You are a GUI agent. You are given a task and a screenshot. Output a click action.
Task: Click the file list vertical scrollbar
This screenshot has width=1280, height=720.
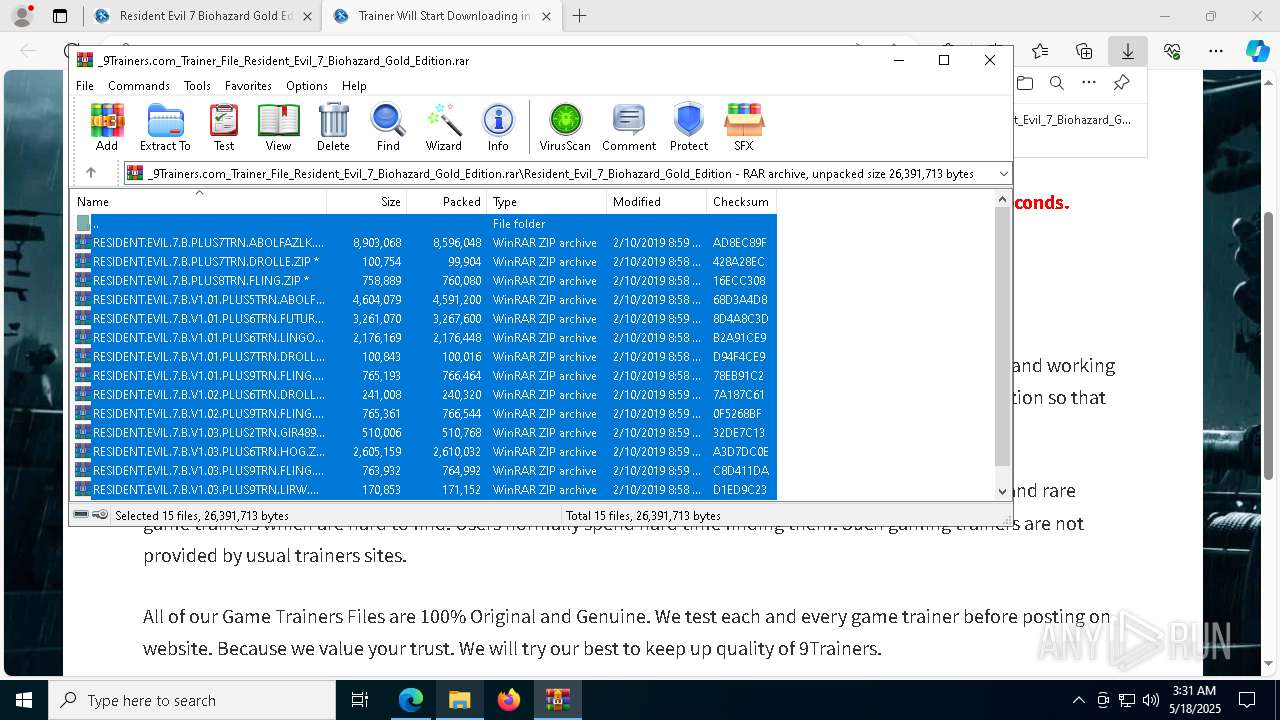click(1003, 337)
